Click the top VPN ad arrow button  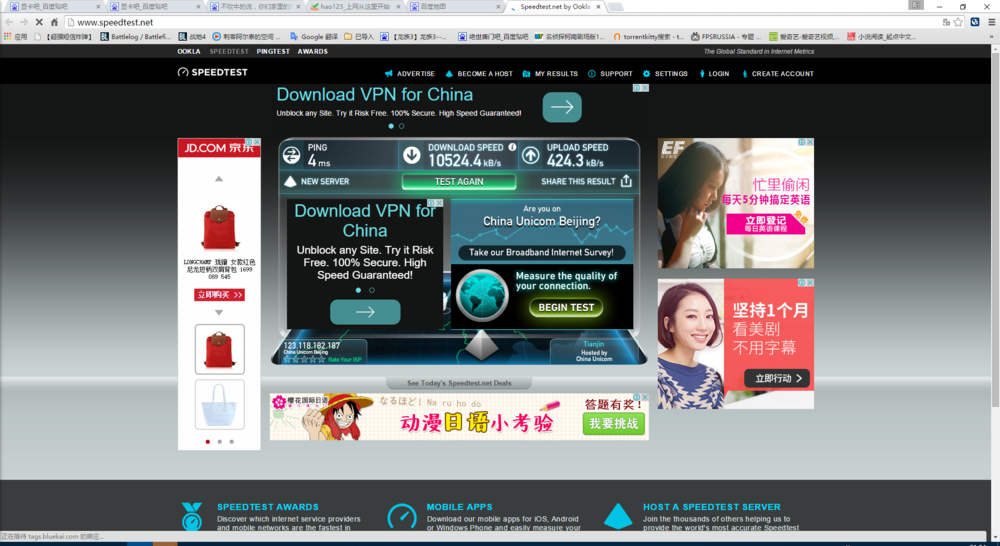[562, 107]
